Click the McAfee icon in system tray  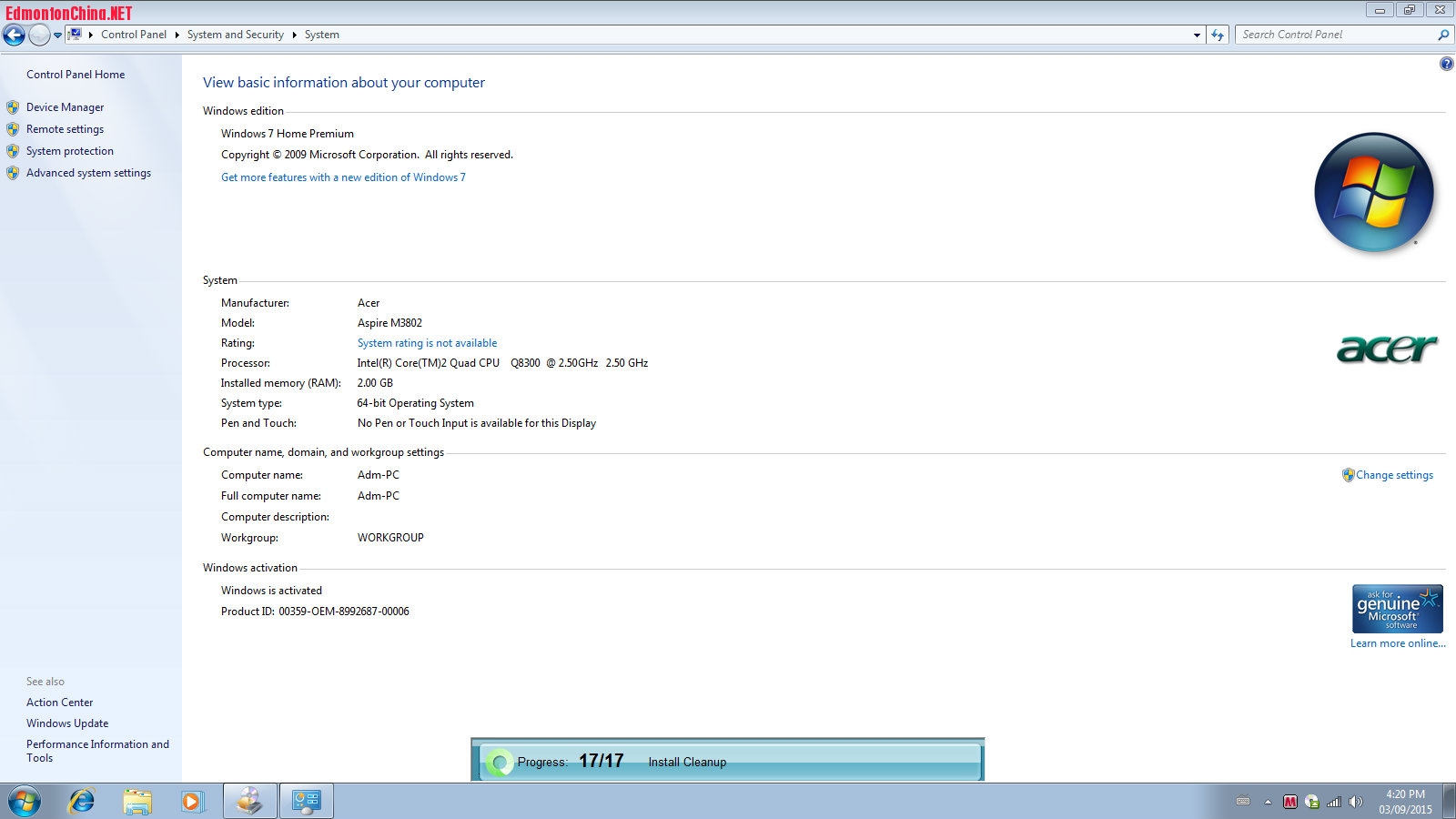tap(1289, 802)
